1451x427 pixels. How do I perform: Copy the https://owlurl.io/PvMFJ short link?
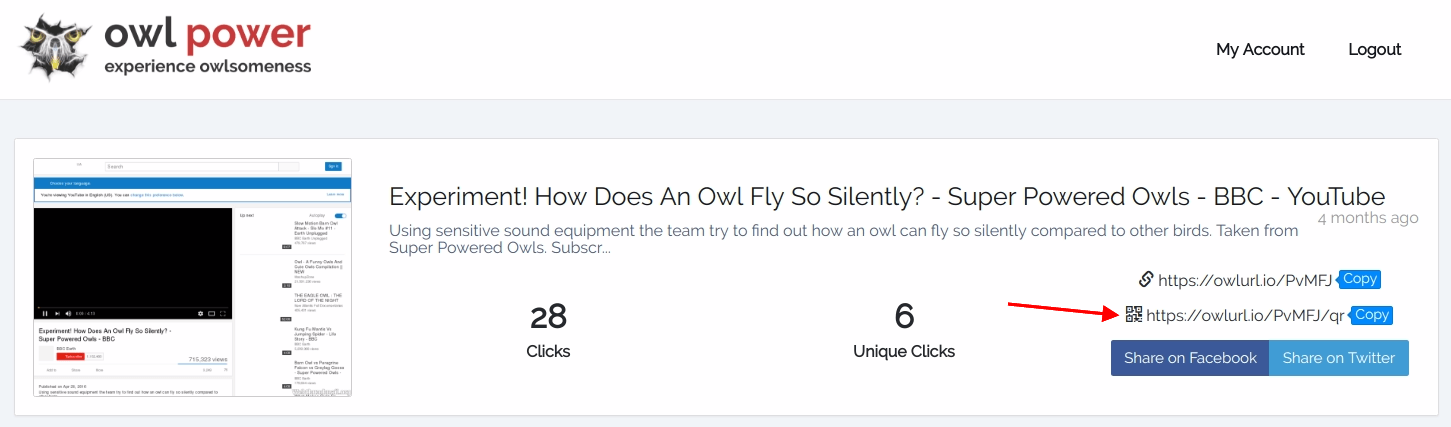click(x=1359, y=279)
